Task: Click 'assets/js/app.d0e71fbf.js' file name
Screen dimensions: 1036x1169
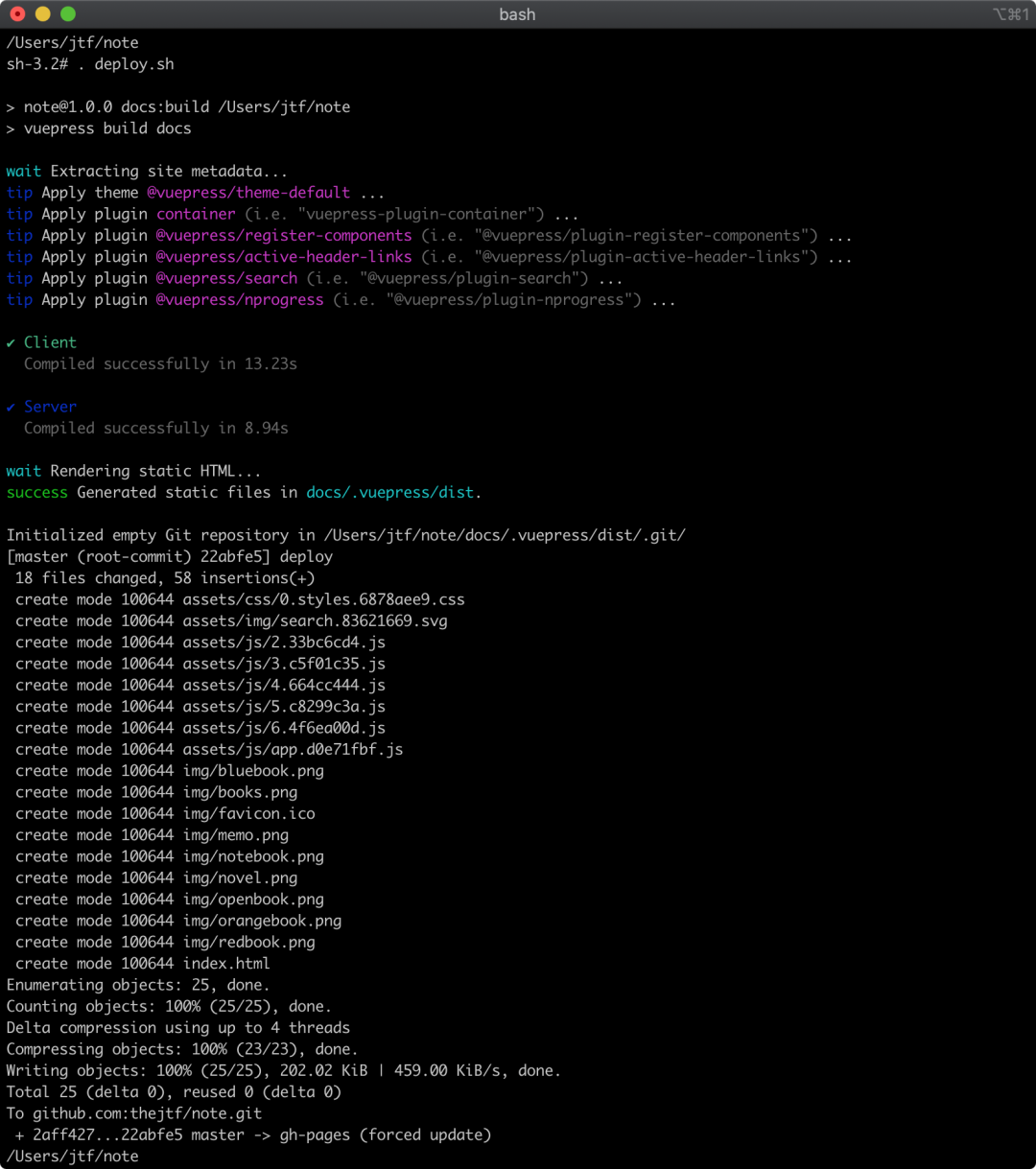Action: point(294,749)
